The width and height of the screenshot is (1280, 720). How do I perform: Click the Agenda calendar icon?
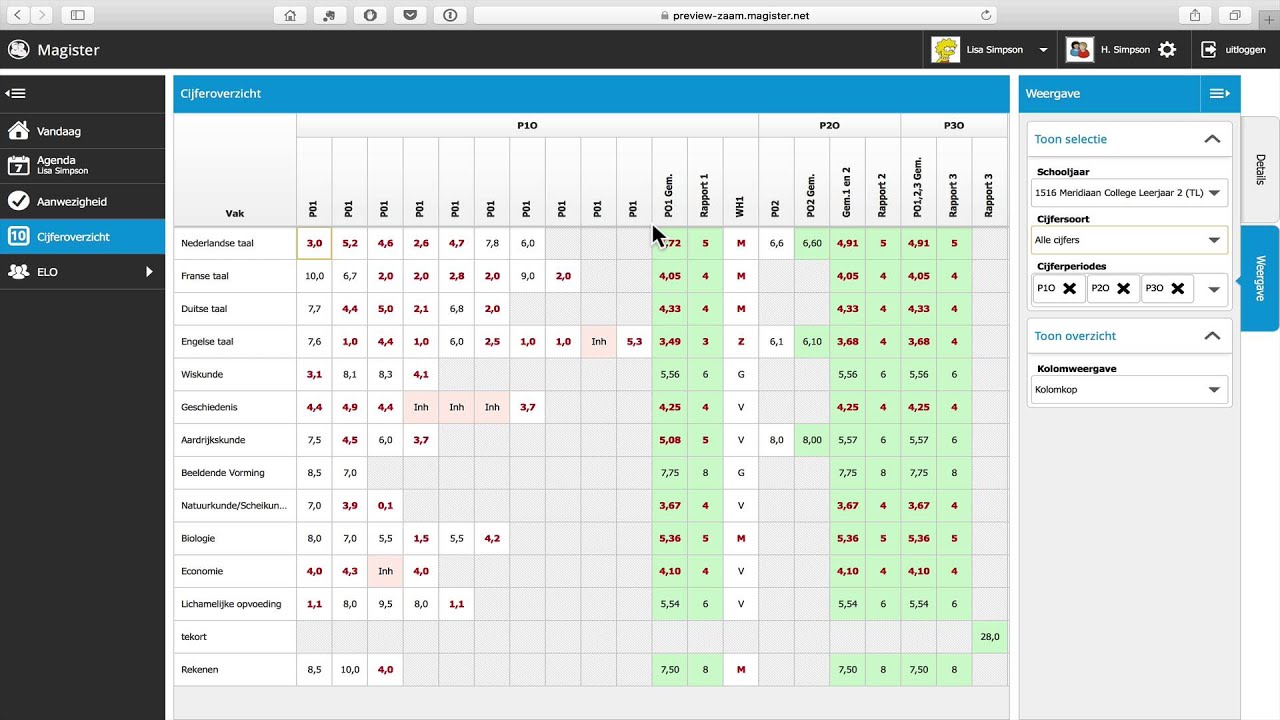pos(18,165)
